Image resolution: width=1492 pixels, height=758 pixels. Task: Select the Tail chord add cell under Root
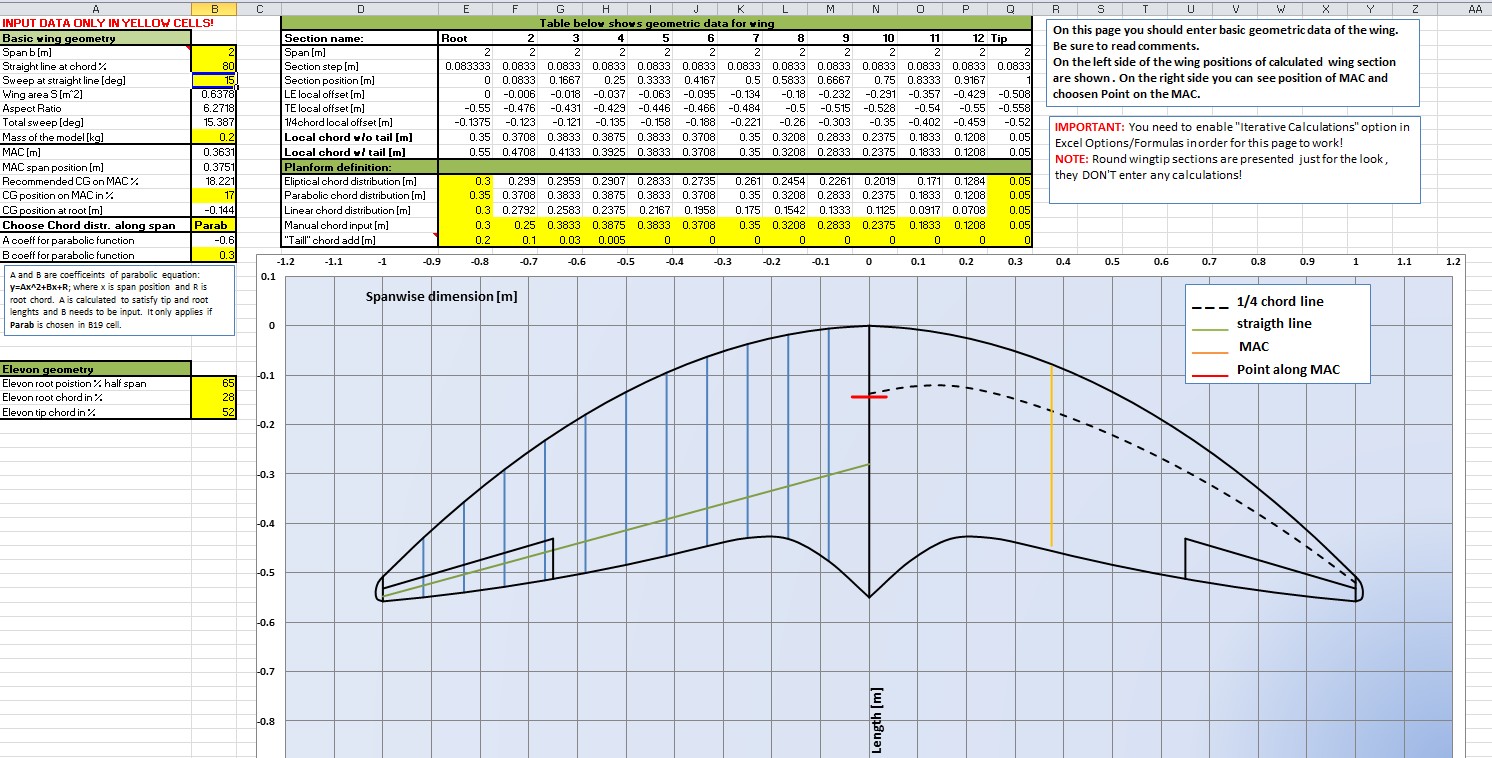click(464, 240)
